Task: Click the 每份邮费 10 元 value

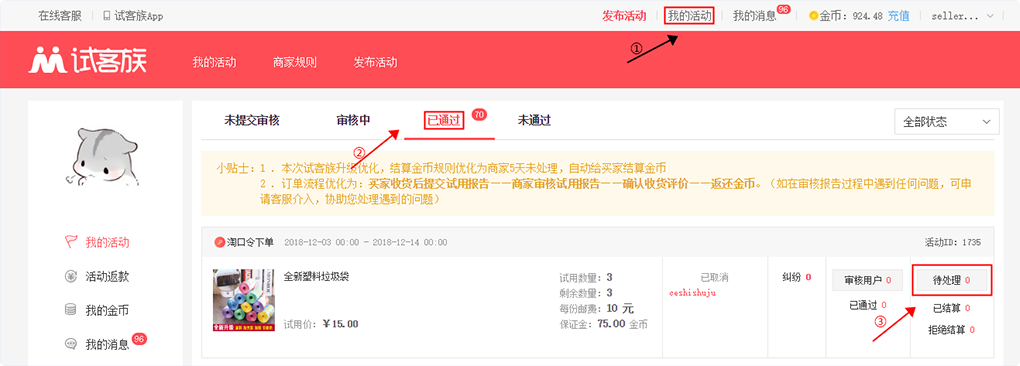Action: [596, 308]
